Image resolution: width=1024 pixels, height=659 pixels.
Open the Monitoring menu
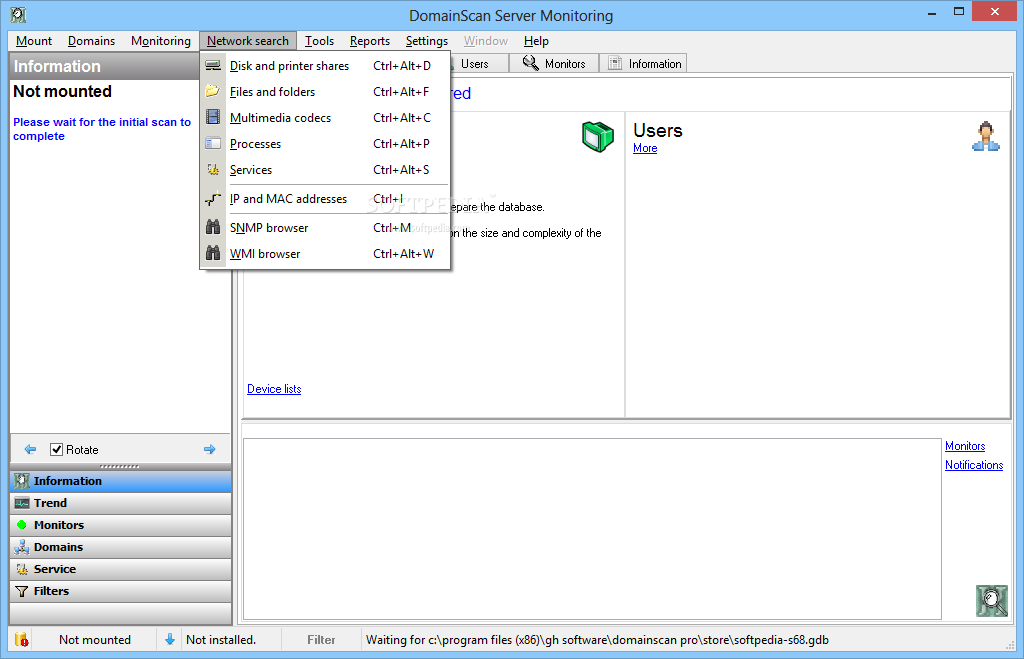(x=161, y=40)
